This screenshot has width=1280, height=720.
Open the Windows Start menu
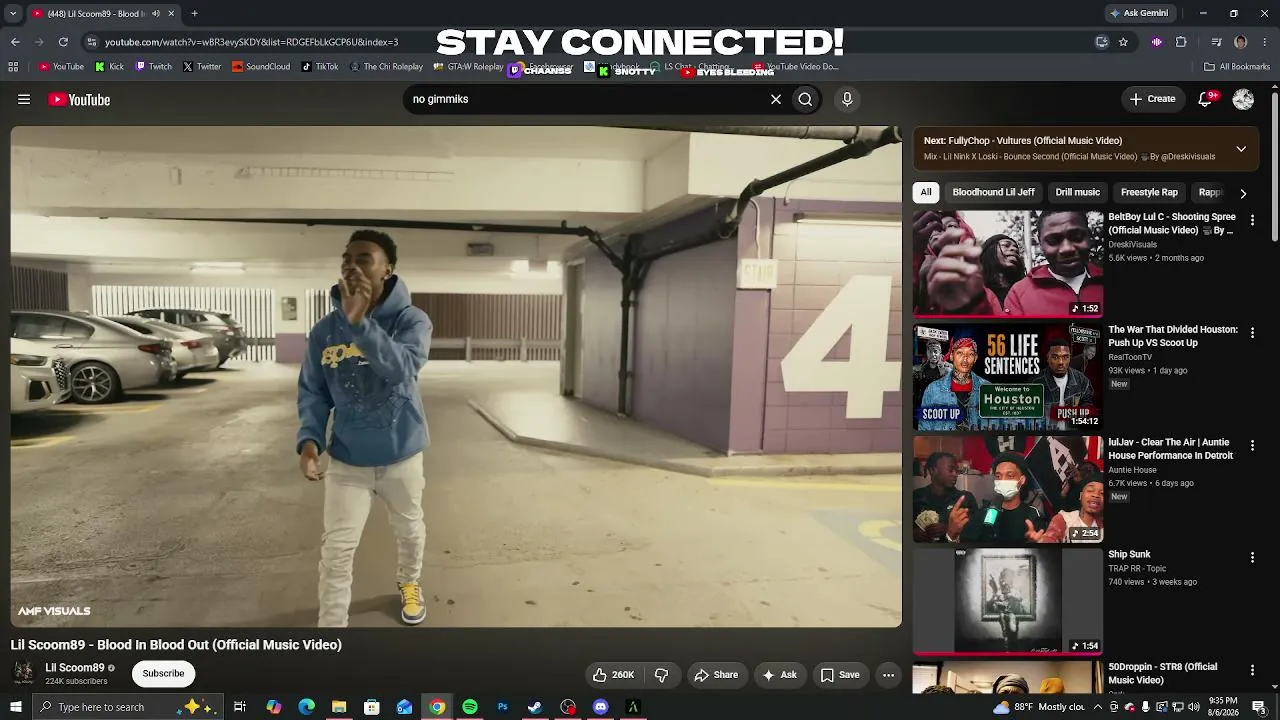point(15,707)
